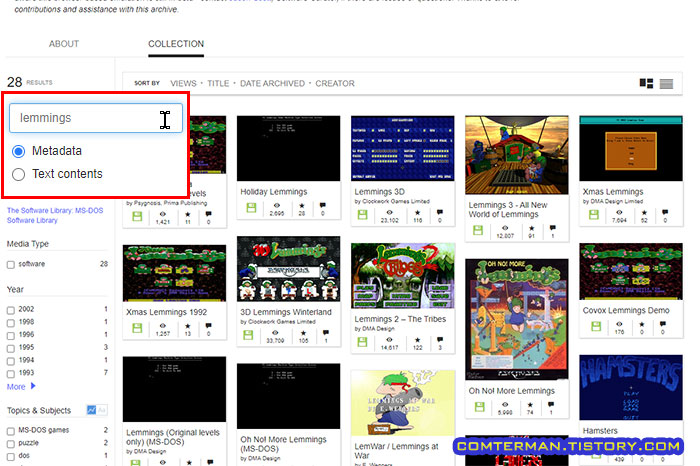Sort results by TITLE
This screenshot has width=700, height=466.
218,83
